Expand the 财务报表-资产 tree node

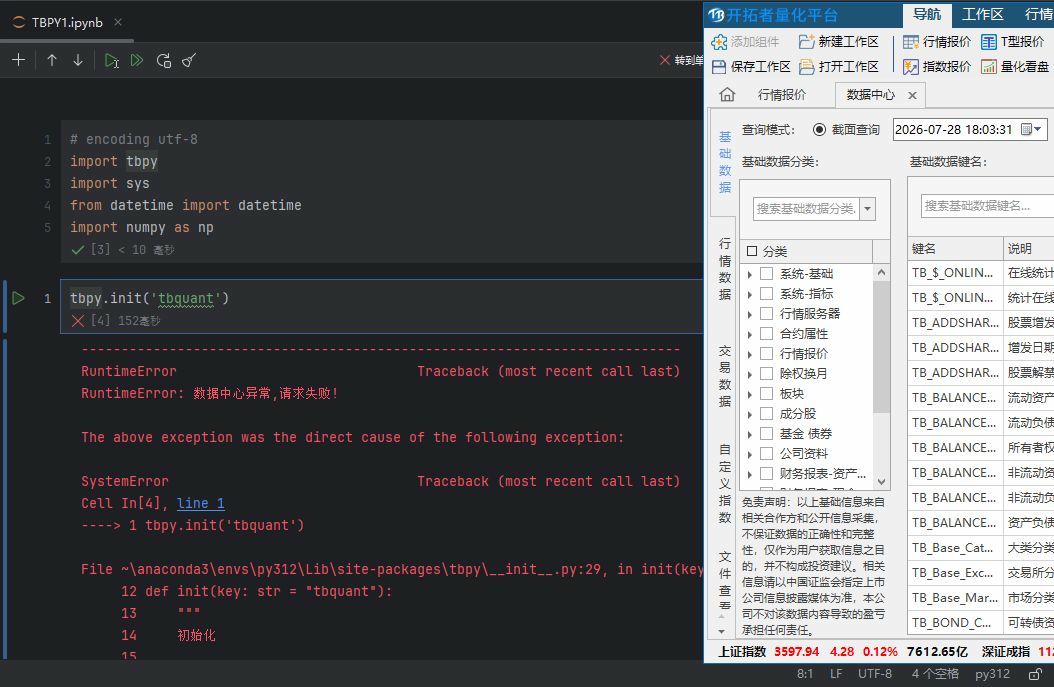coord(749,474)
